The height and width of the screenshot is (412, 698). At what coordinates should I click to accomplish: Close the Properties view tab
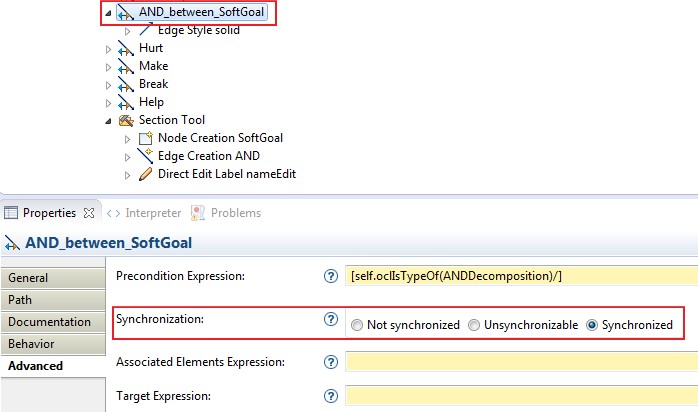point(88,213)
